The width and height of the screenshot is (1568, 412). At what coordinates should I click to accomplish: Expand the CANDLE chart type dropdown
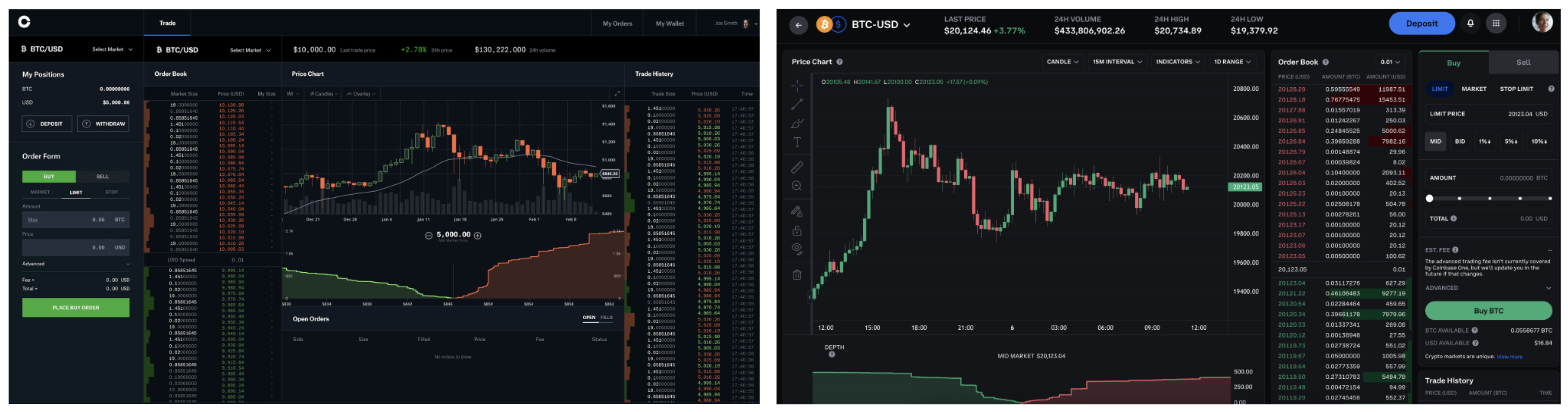tap(1062, 62)
